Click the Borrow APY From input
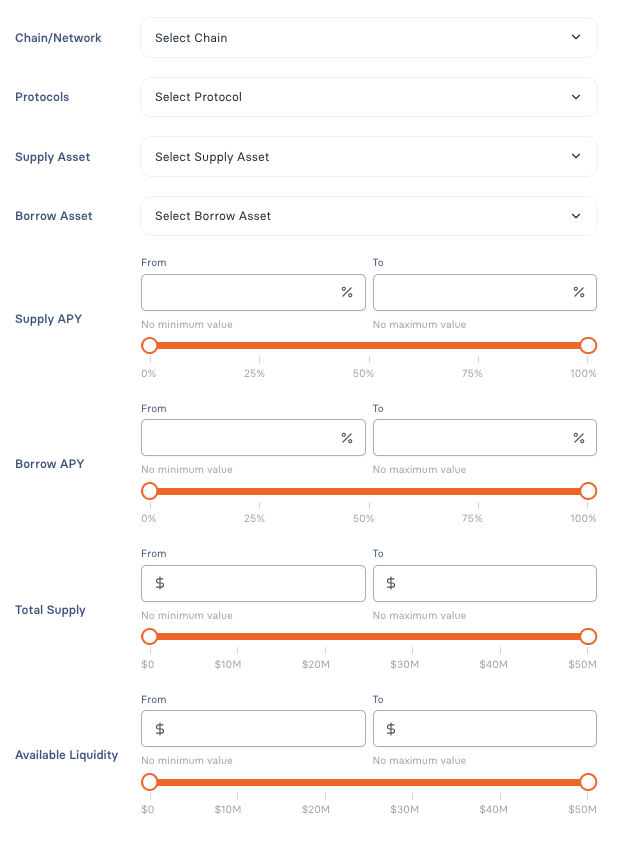 [x=240, y=438]
